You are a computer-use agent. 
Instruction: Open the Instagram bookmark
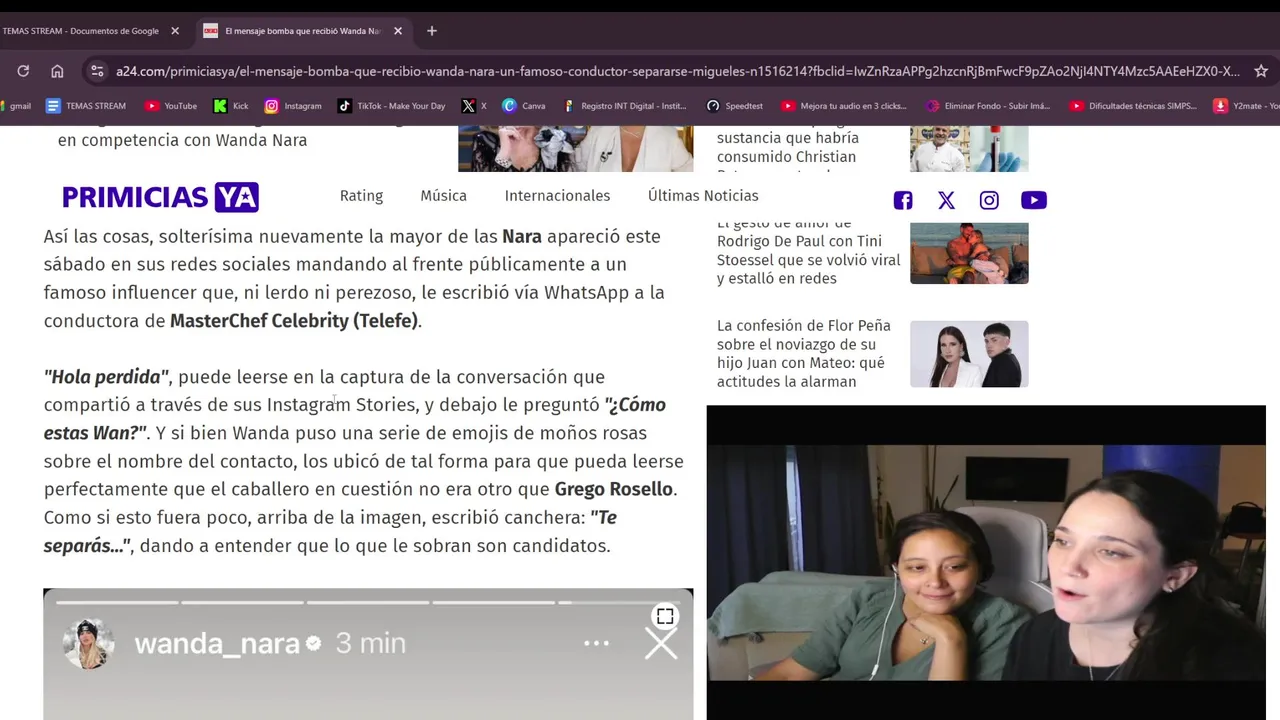point(293,106)
